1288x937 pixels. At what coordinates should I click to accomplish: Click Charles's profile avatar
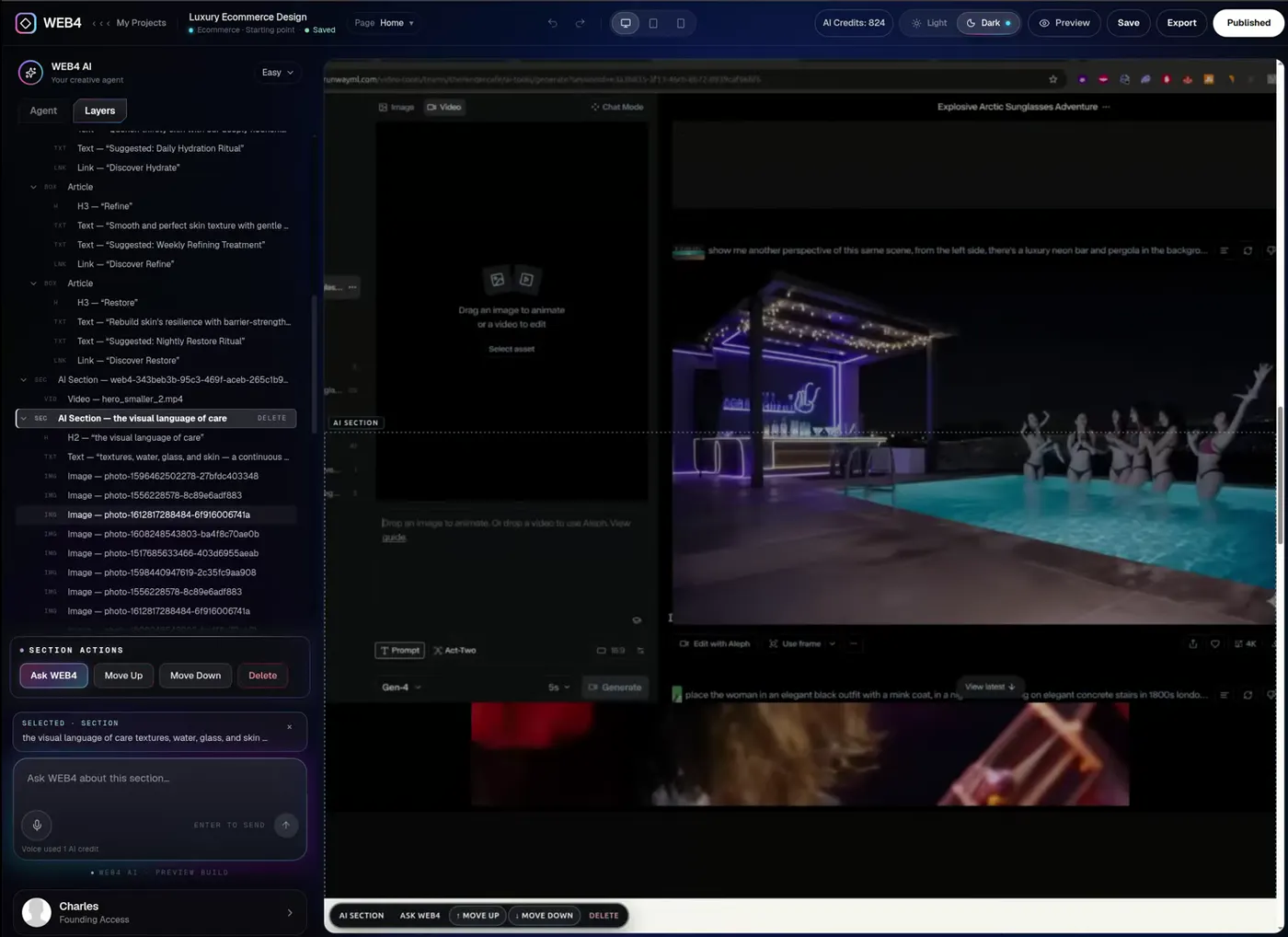[37, 912]
